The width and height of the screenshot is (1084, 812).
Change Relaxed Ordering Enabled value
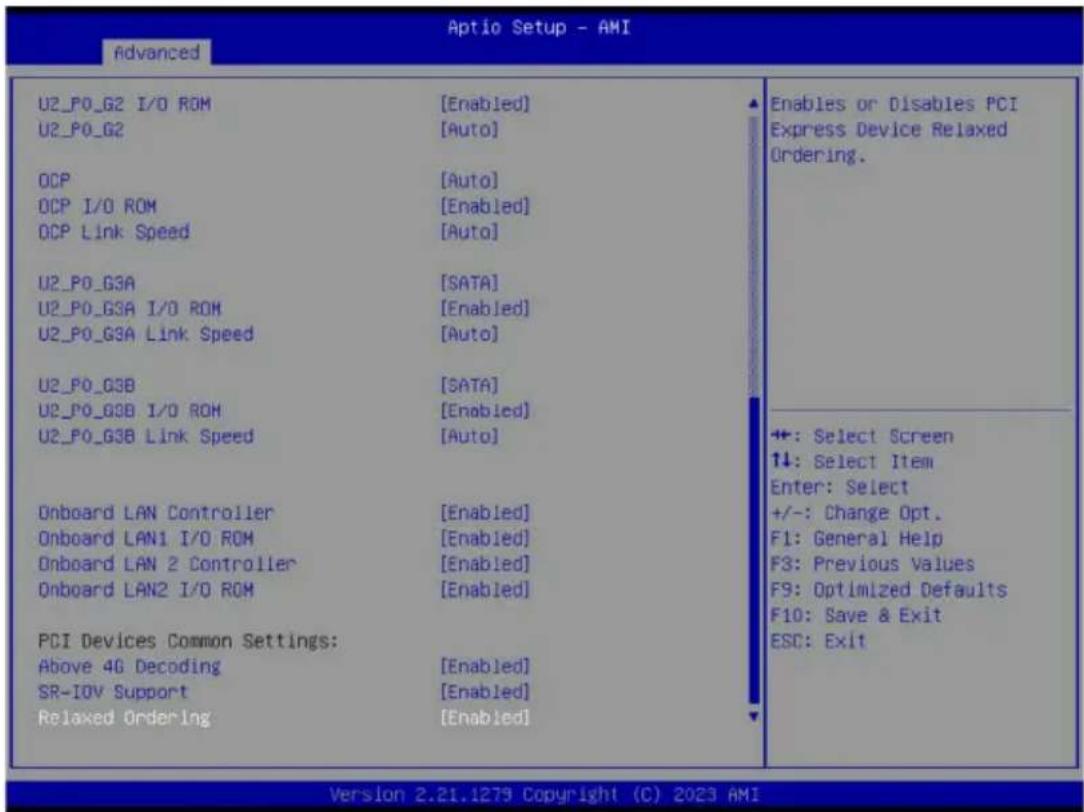[x=485, y=718]
